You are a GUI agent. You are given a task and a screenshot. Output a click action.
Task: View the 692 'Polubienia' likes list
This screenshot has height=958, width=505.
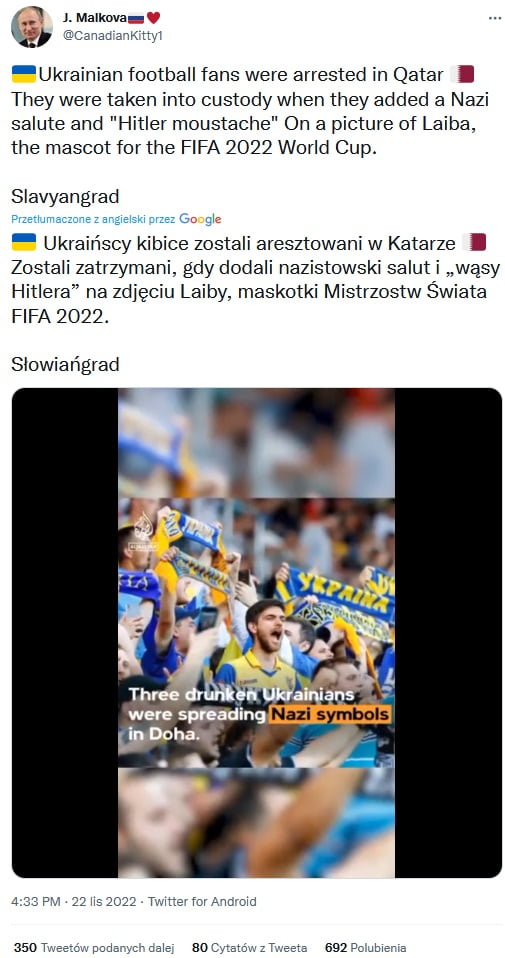point(365,948)
